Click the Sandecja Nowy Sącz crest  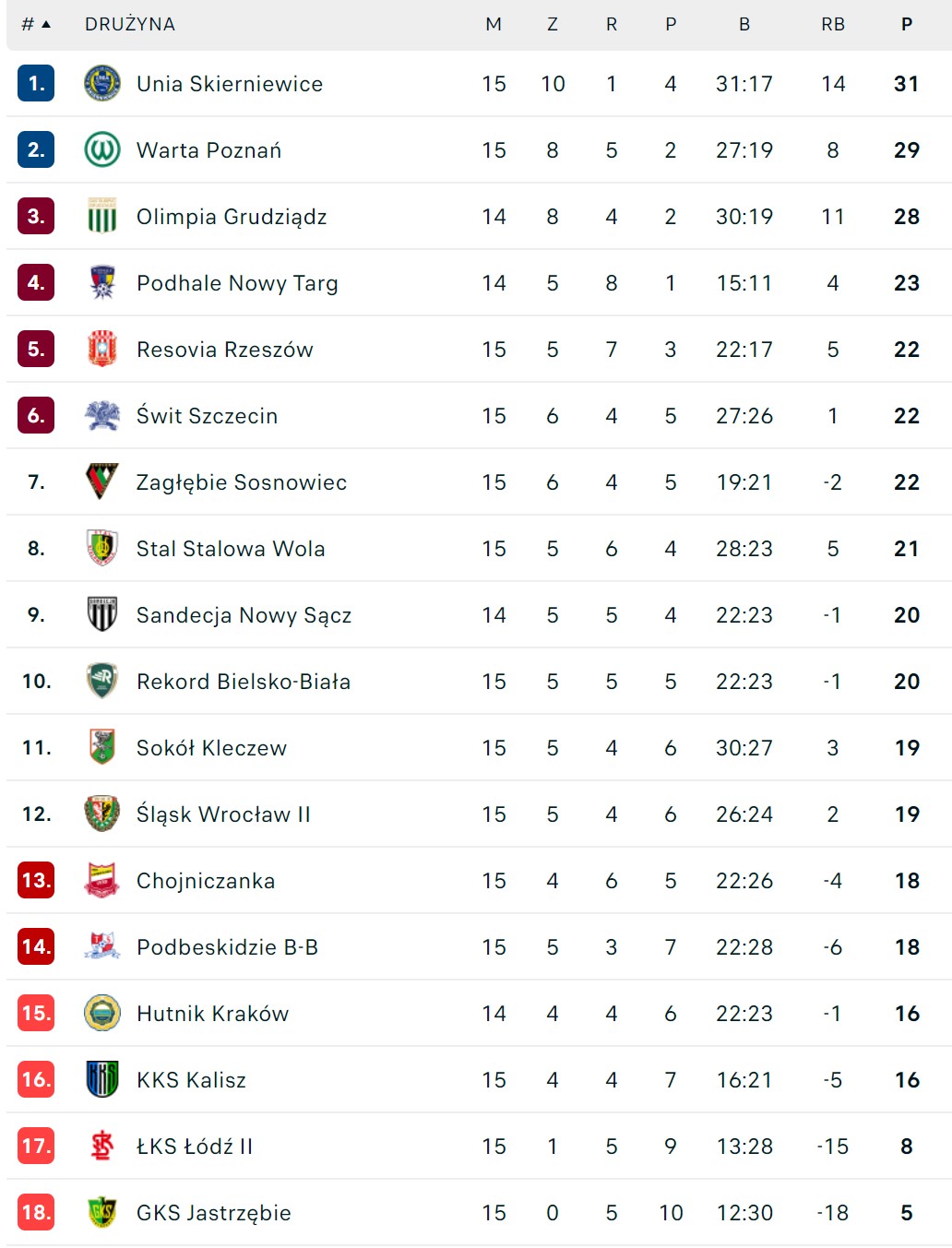(102, 614)
